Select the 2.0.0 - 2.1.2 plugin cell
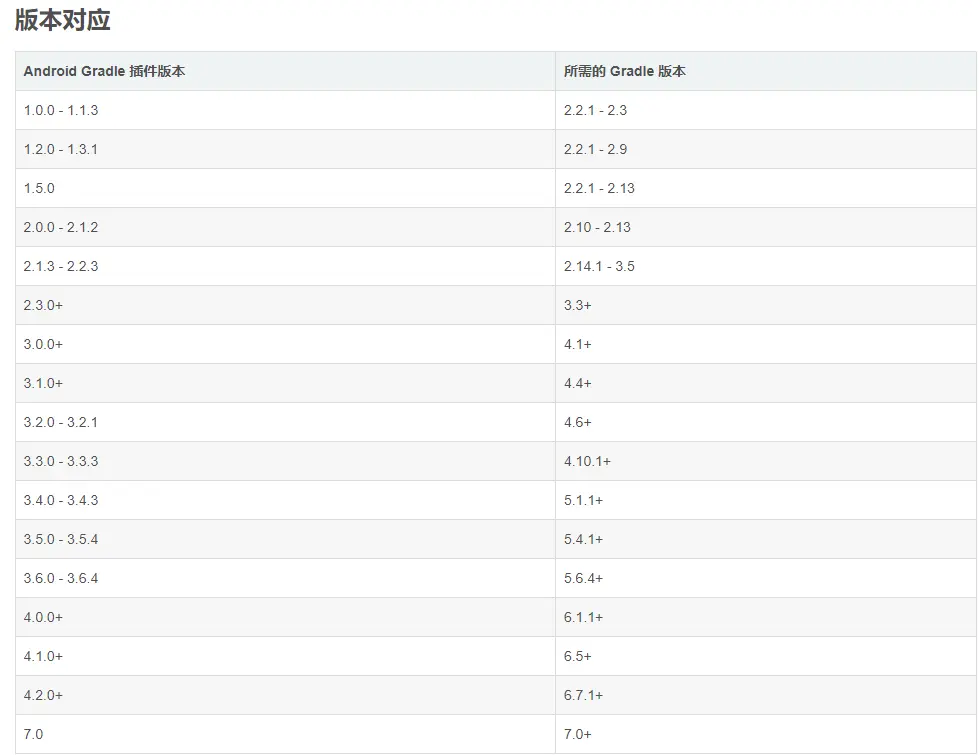The height and width of the screenshot is (755, 979). [61, 227]
